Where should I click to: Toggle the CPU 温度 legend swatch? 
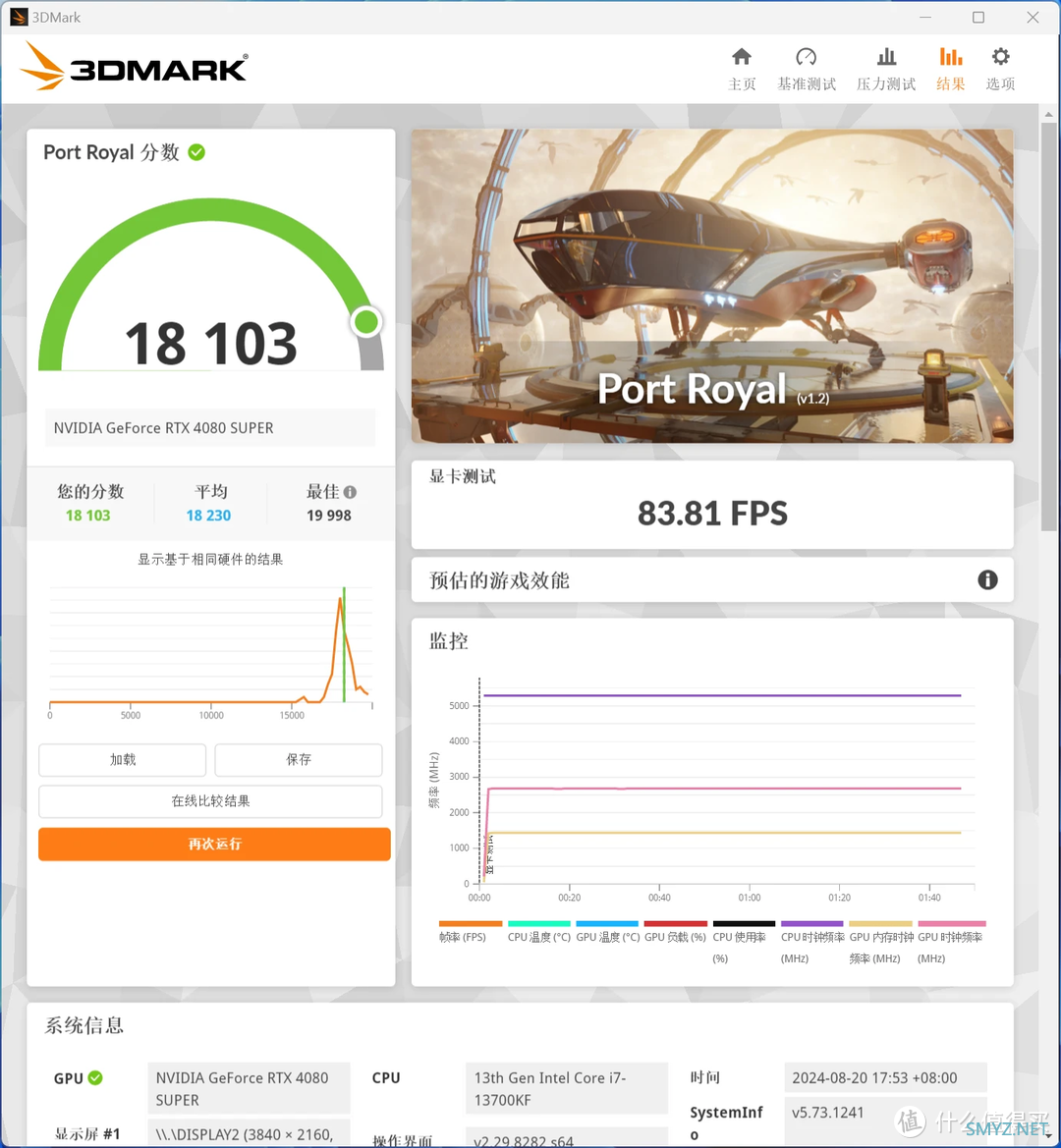tap(539, 924)
